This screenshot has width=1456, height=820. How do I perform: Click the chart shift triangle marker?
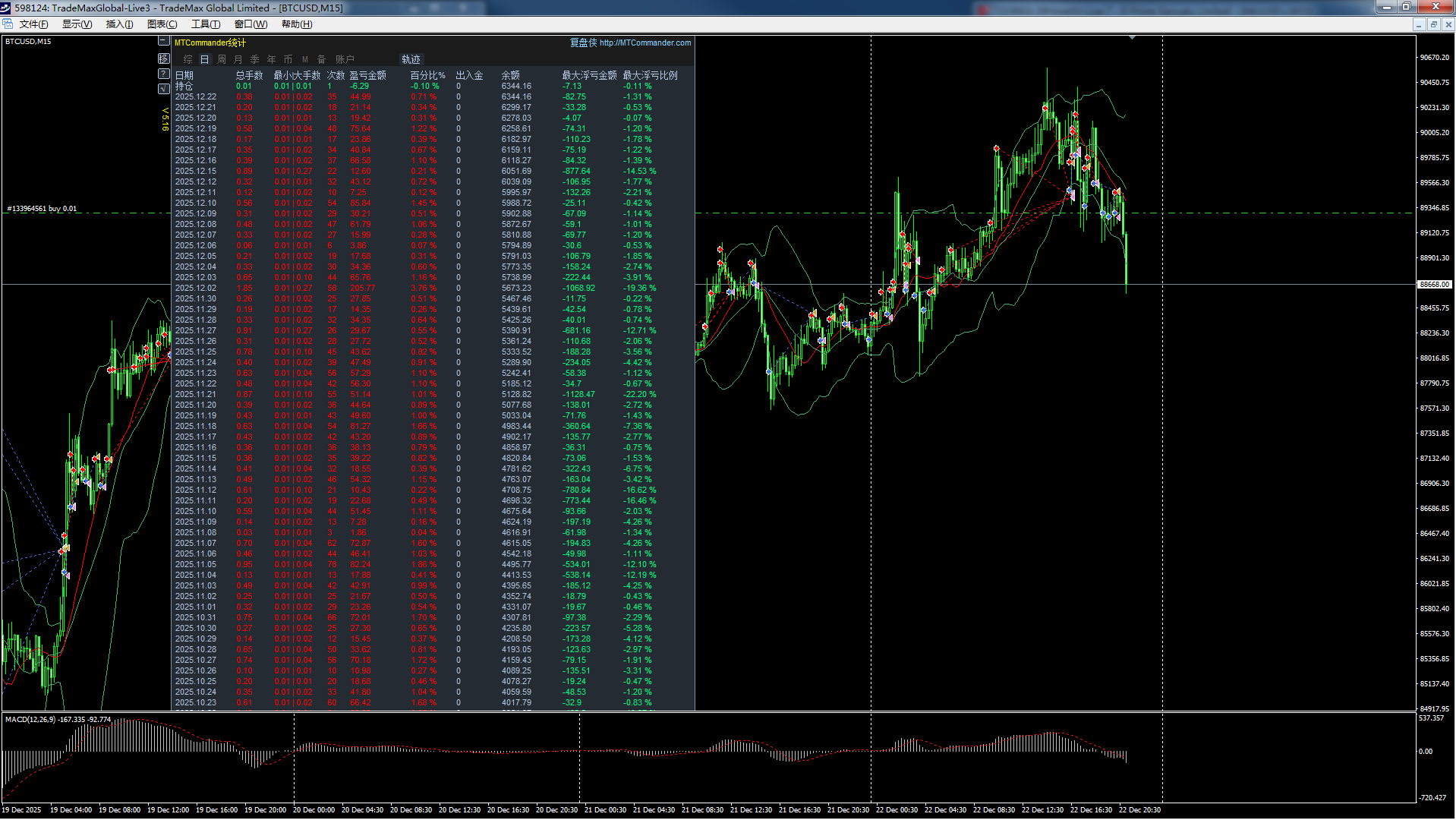tap(1132, 37)
